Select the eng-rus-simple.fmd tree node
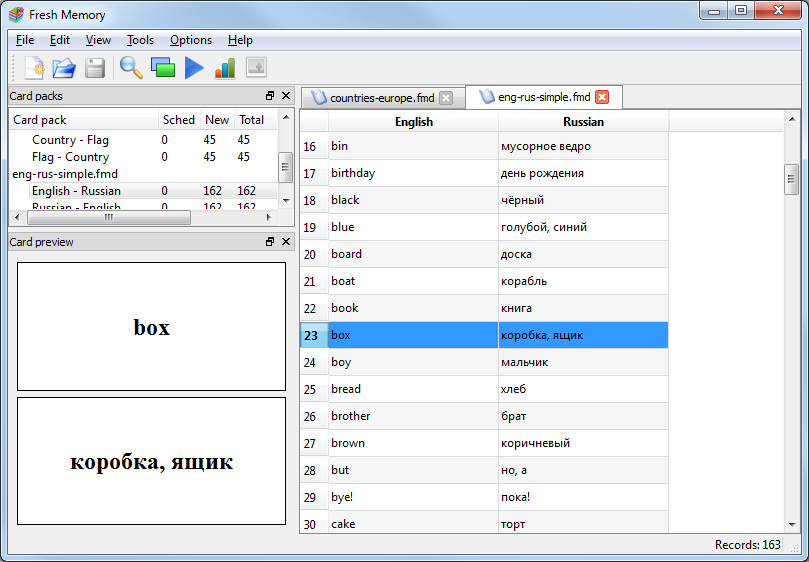Image resolution: width=809 pixels, height=562 pixels. pyautogui.click(x=65, y=174)
